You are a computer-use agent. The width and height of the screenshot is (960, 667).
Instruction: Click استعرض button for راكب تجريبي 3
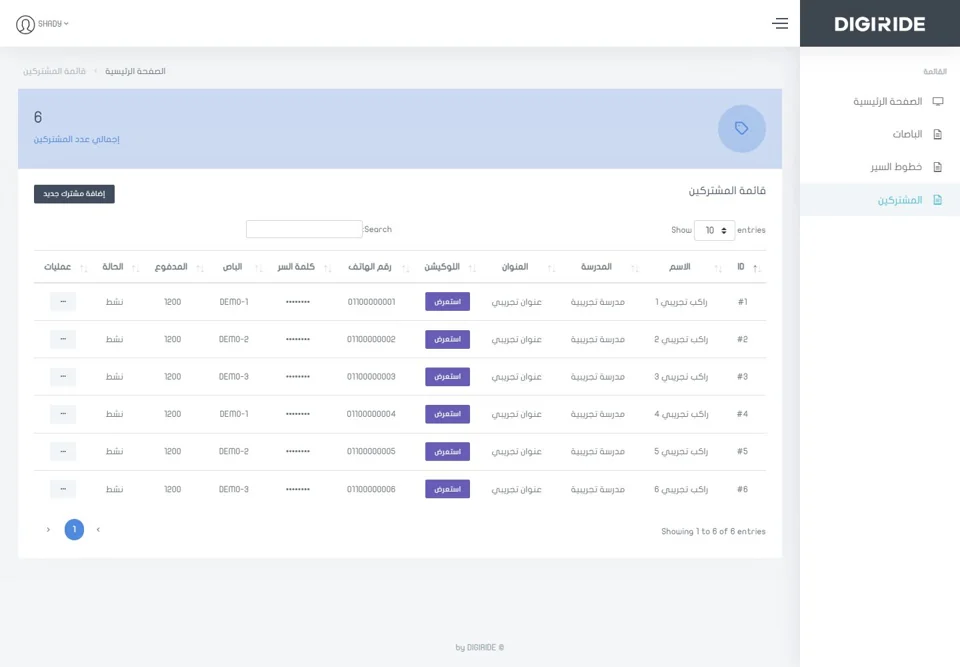(x=448, y=376)
